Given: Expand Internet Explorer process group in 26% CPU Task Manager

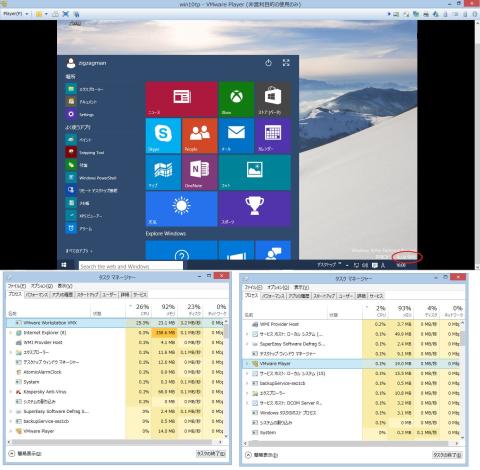Looking at the screenshot, I should (x=10, y=333).
